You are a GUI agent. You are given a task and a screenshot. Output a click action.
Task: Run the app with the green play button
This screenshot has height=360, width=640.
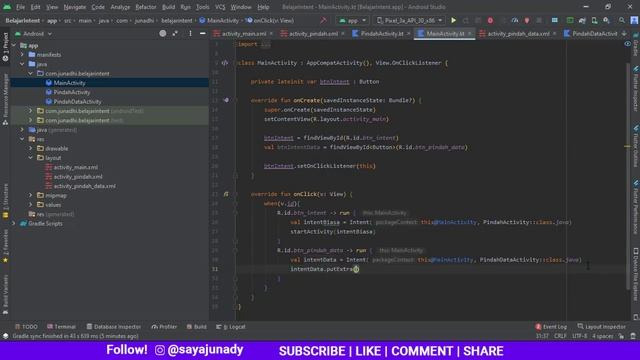(x=453, y=20)
